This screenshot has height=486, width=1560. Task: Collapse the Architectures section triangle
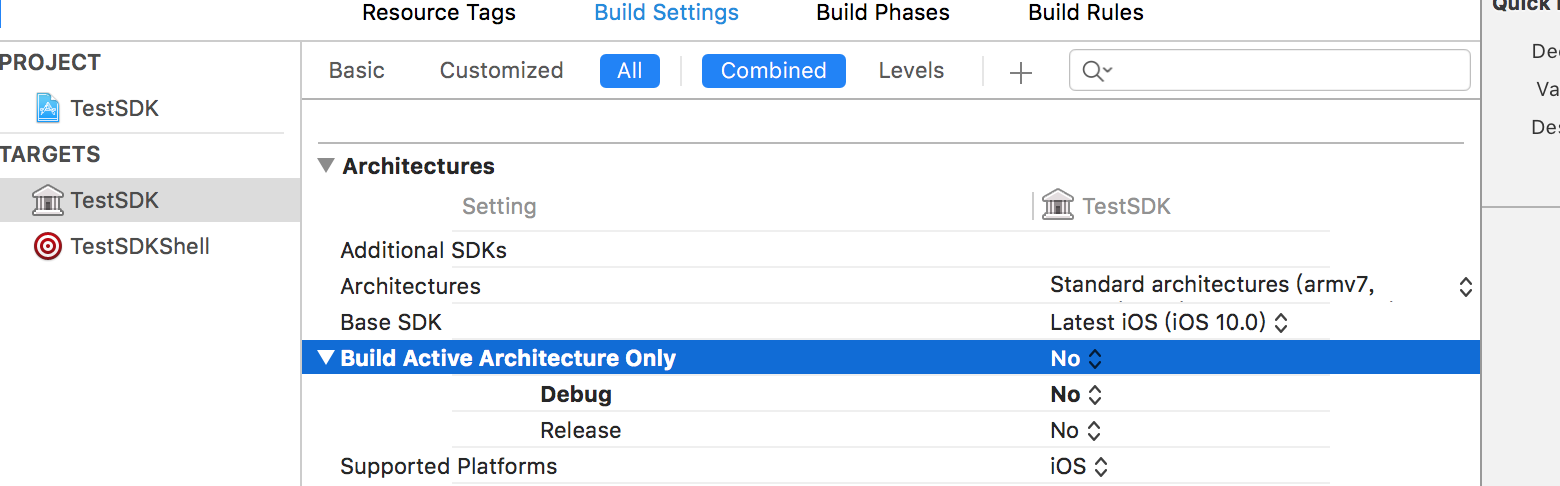click(x=326, y=166)
